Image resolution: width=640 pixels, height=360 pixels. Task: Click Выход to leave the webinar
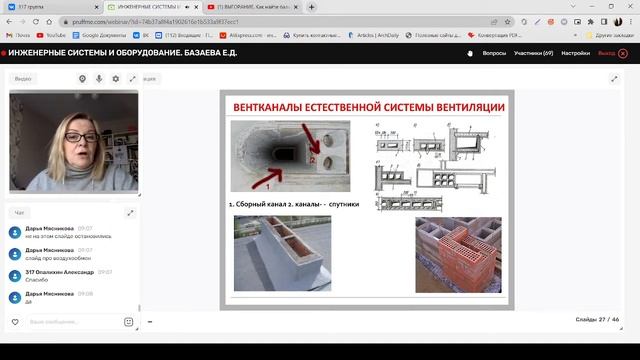tap(607, 53)
